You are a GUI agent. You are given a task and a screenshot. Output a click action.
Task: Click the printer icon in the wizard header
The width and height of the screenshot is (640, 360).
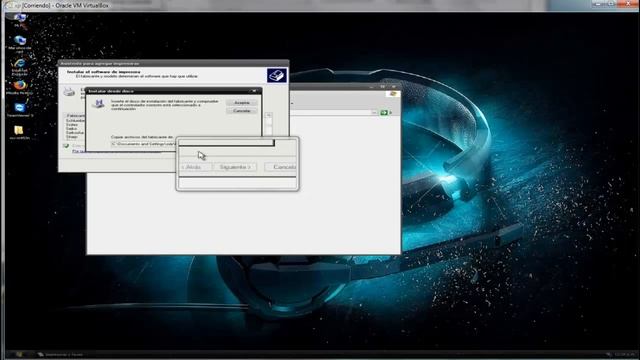[x=277, y=76]
